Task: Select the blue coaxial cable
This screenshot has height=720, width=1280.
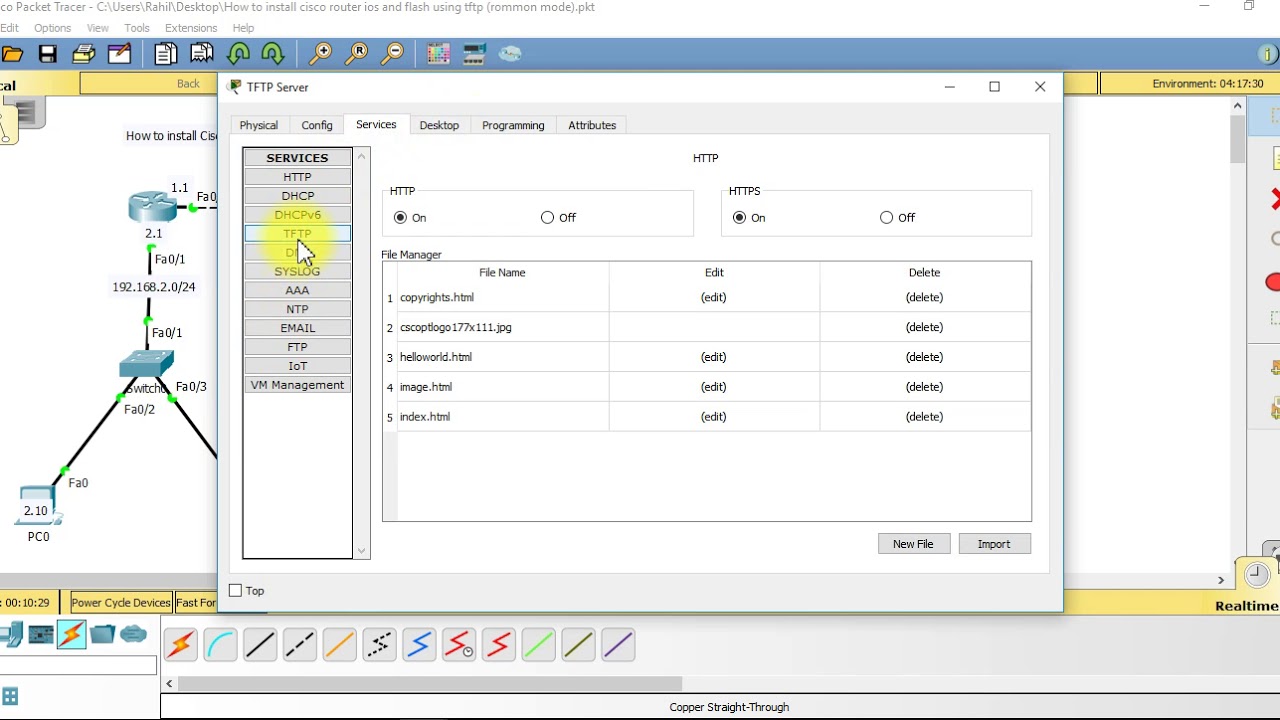Action: click(x=419, y=644)
